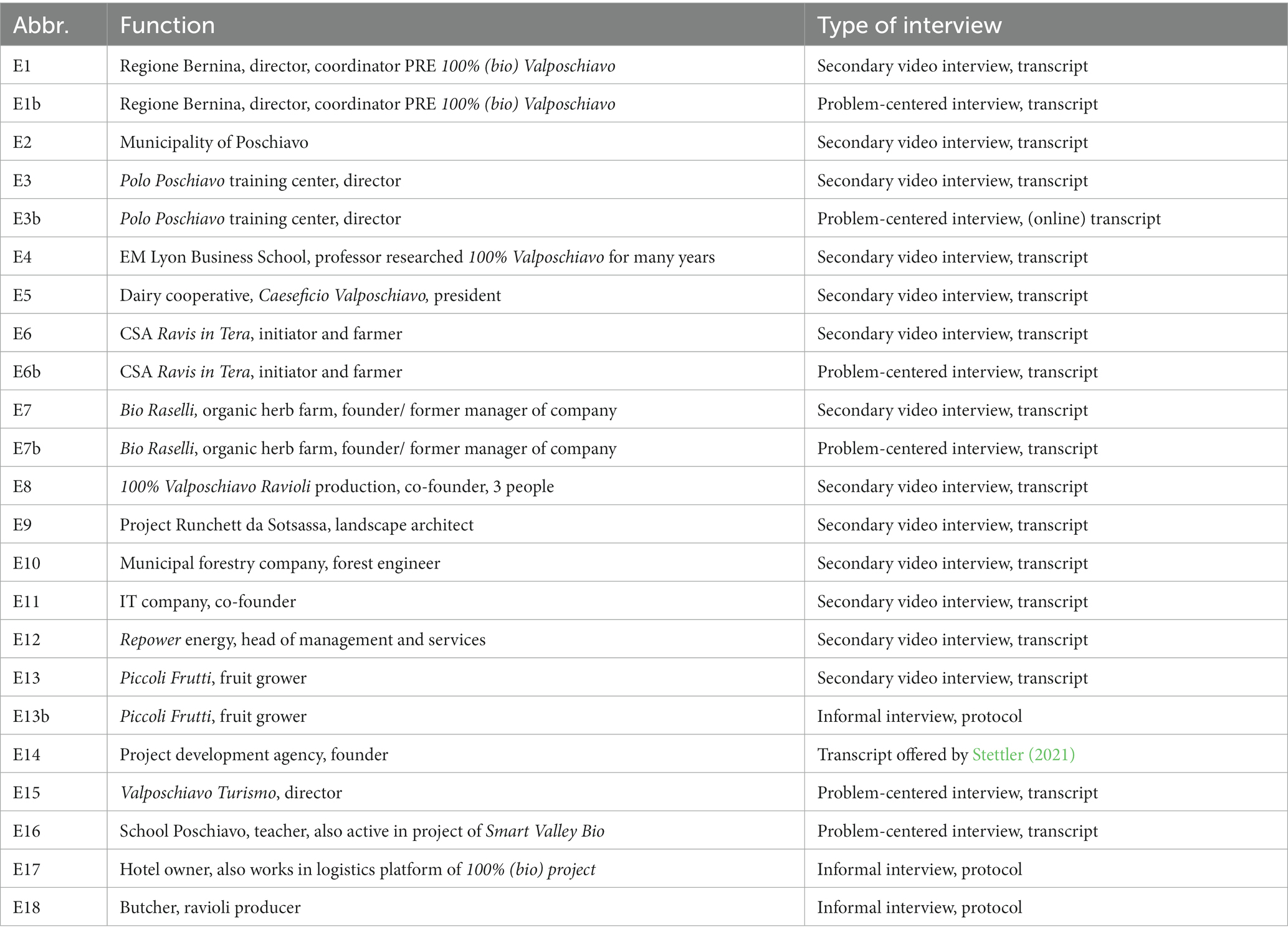Viewport: 1288px width, 937px height.
Task: Select the E11 abbreviation cell
Action: click(x=54, y=601)
